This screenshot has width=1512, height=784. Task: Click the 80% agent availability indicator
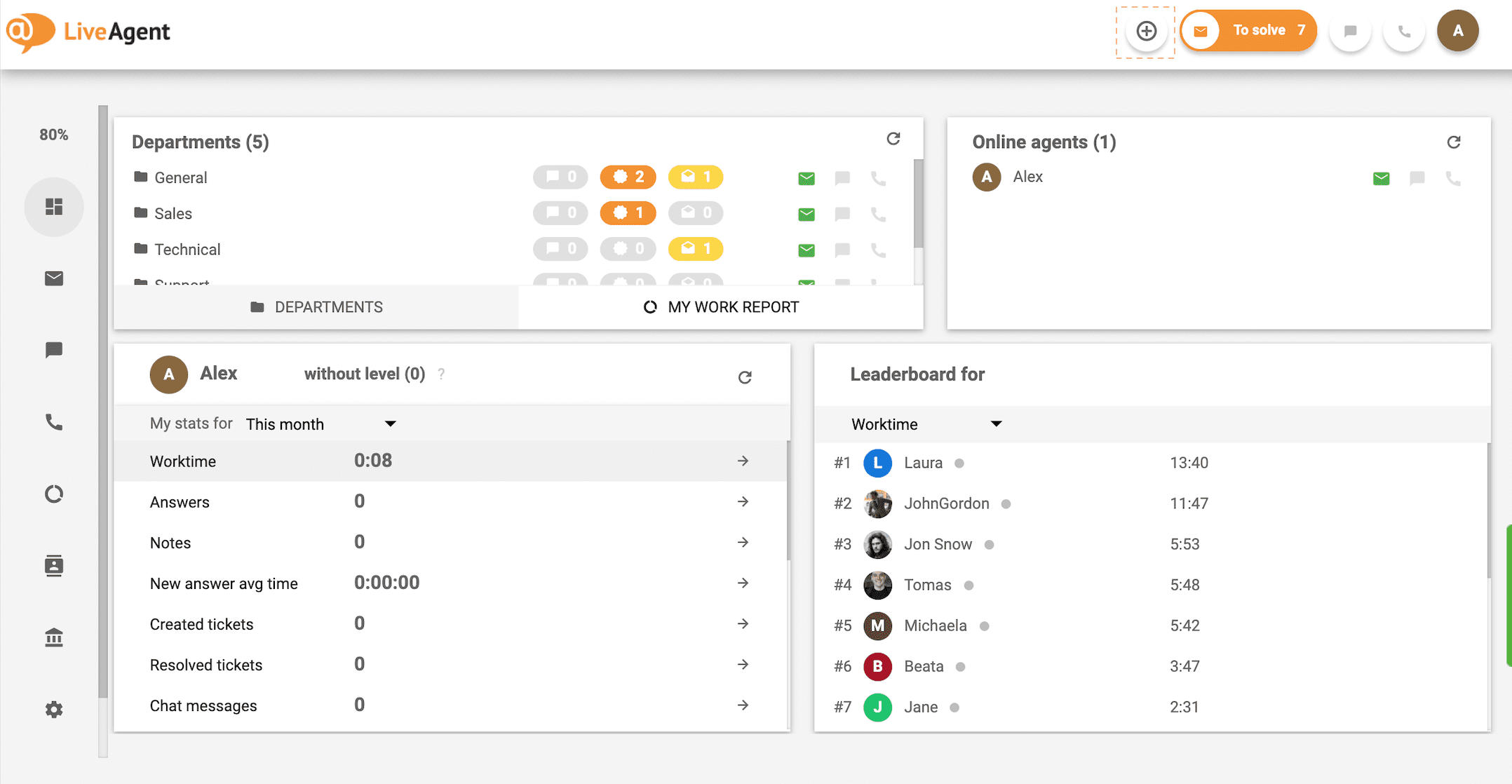(53, 134)
